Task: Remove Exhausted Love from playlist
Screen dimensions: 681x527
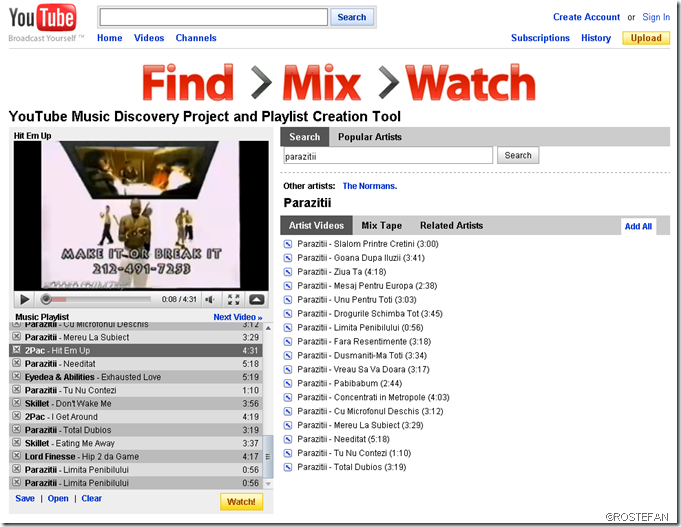Action: pos(17,376)
